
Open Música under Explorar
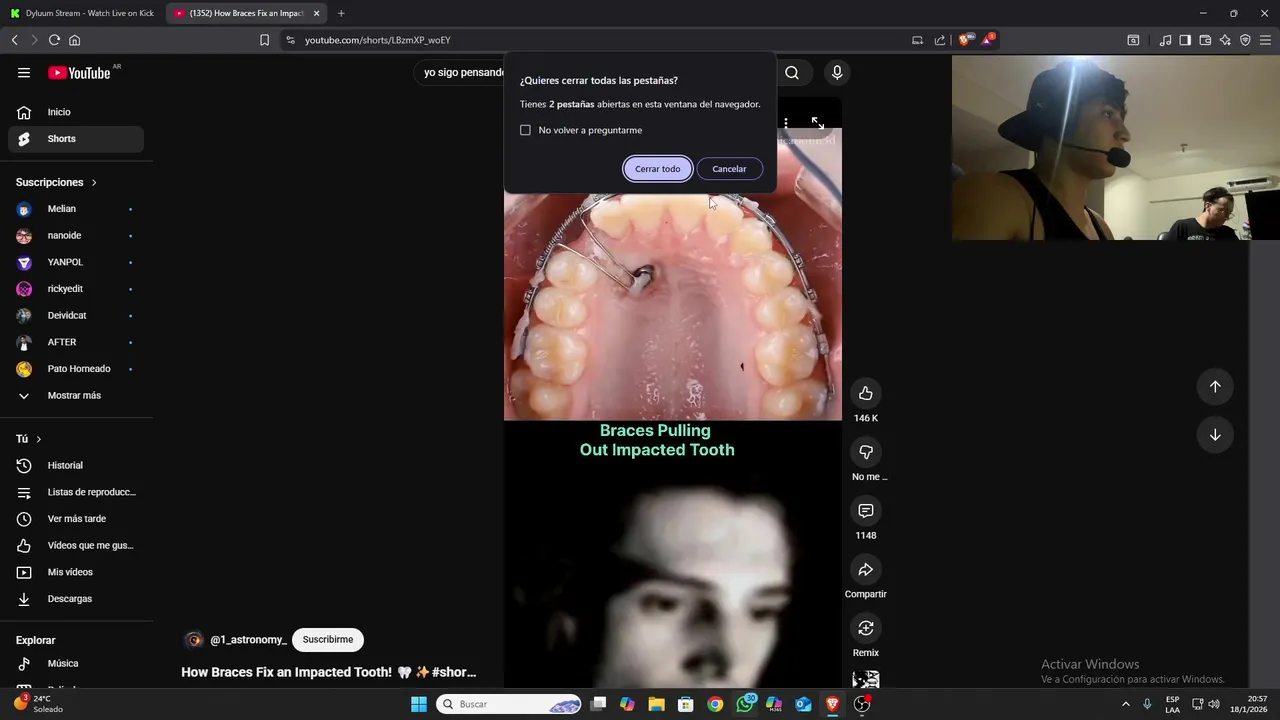click(x=76, y=663)
